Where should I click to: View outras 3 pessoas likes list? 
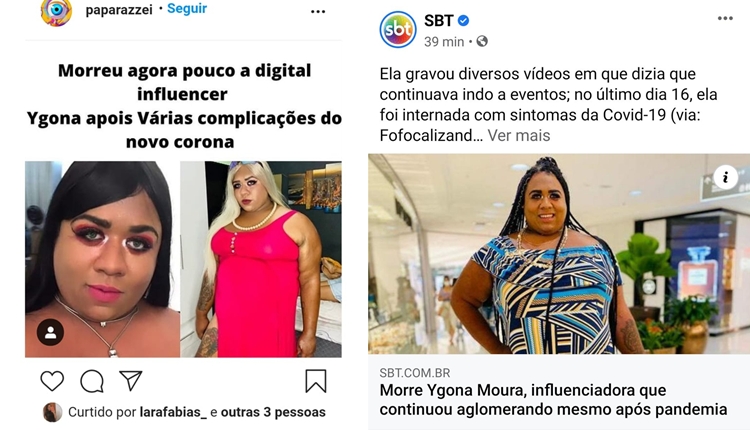click(x=273, y=412)
